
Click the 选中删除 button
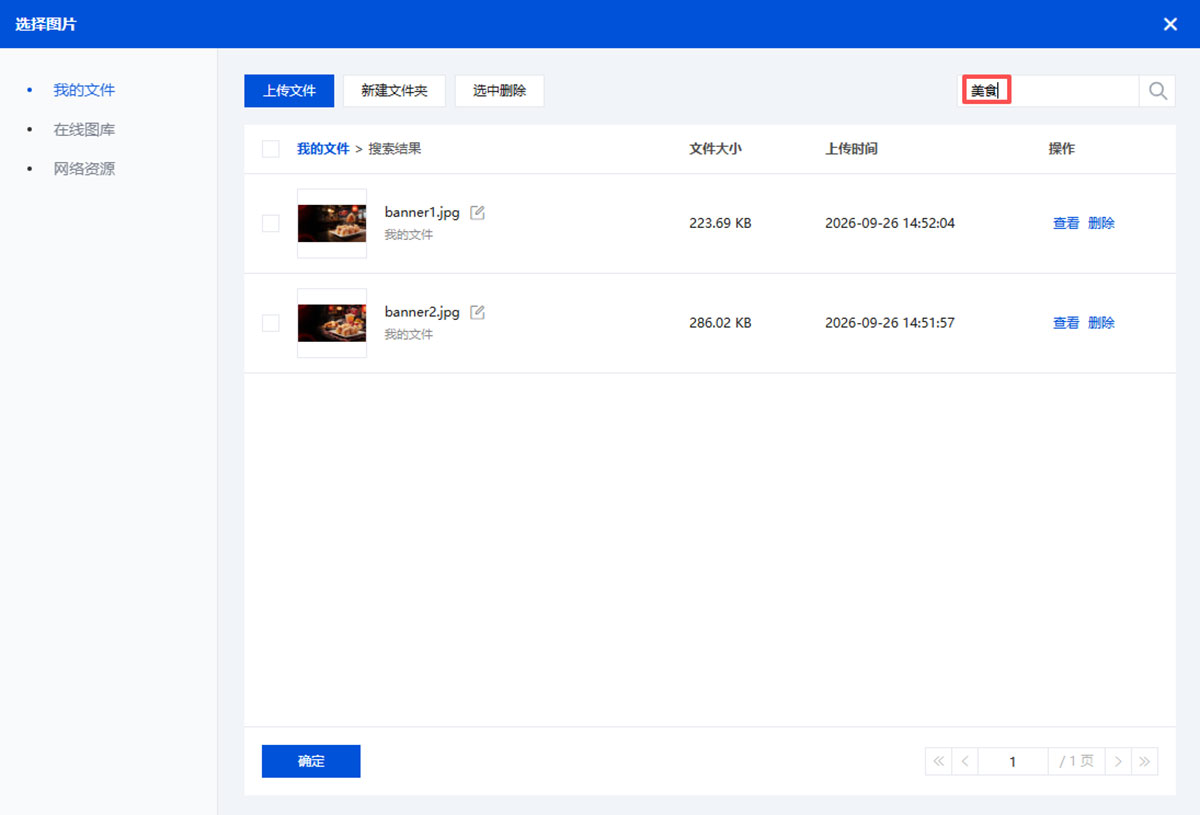[499, 91]
